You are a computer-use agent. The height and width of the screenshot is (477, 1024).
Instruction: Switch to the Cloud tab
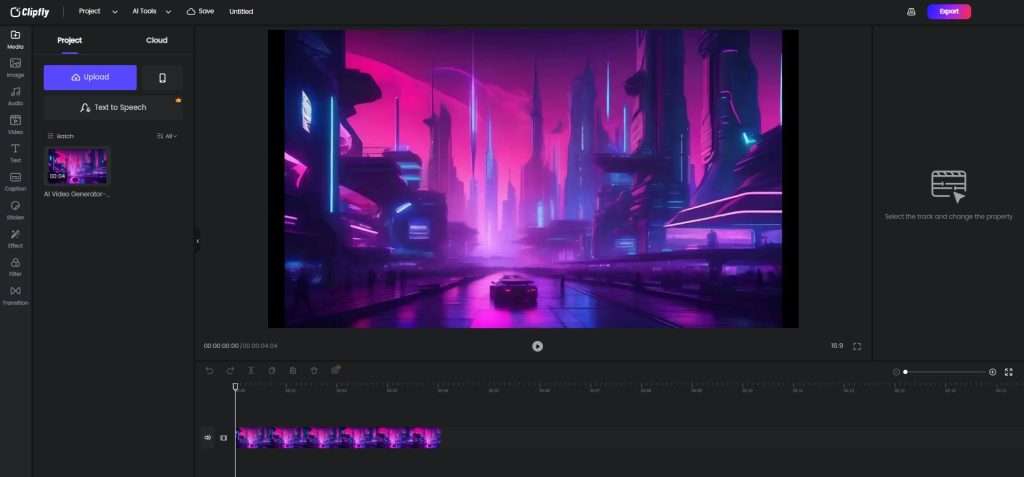[157, 41]
